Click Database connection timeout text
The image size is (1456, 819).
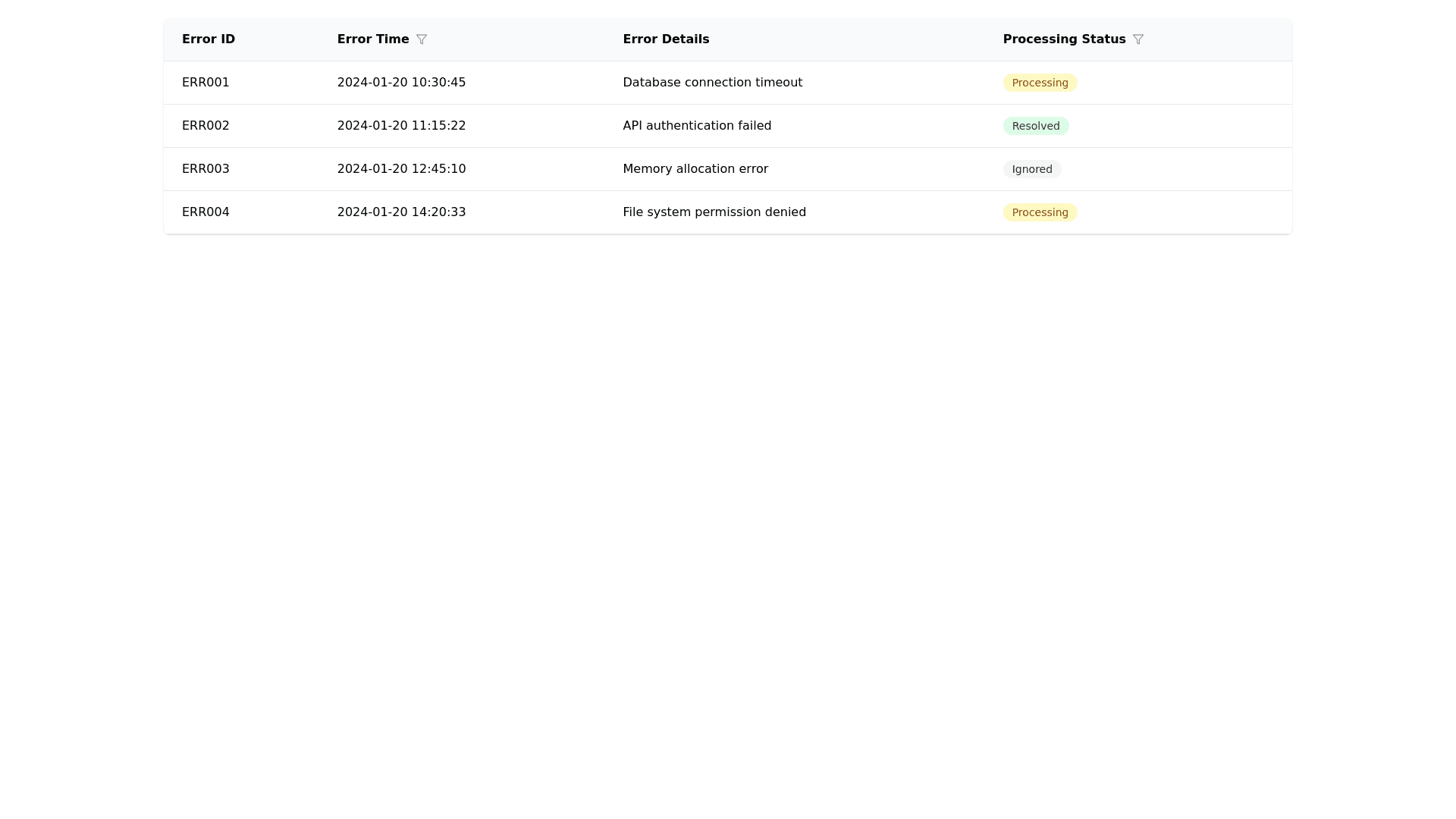pyautogui.click(x=712, y=83)
